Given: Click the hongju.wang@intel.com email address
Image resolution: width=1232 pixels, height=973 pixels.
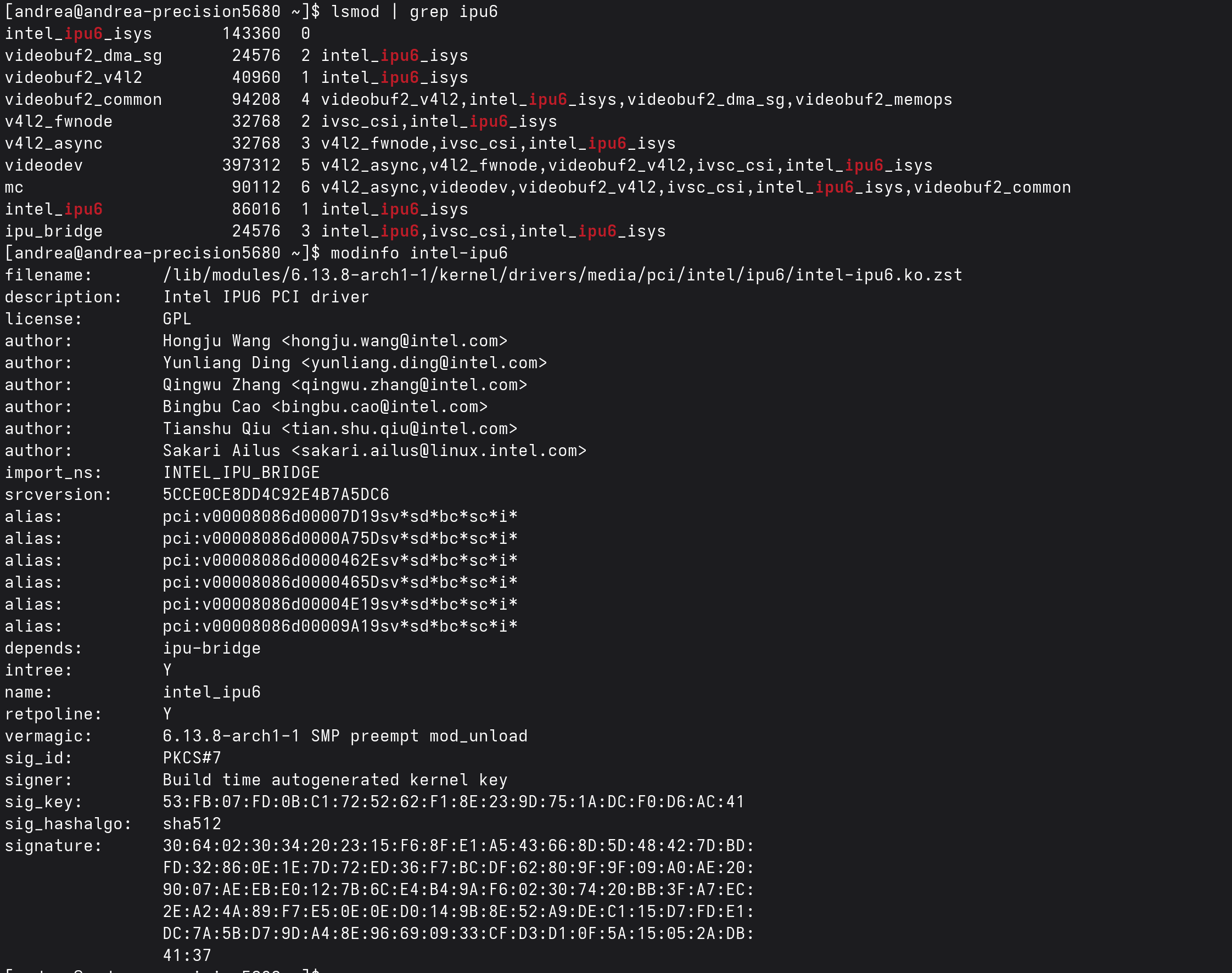Looking at the screenshot, I should [x=394, y=341].
